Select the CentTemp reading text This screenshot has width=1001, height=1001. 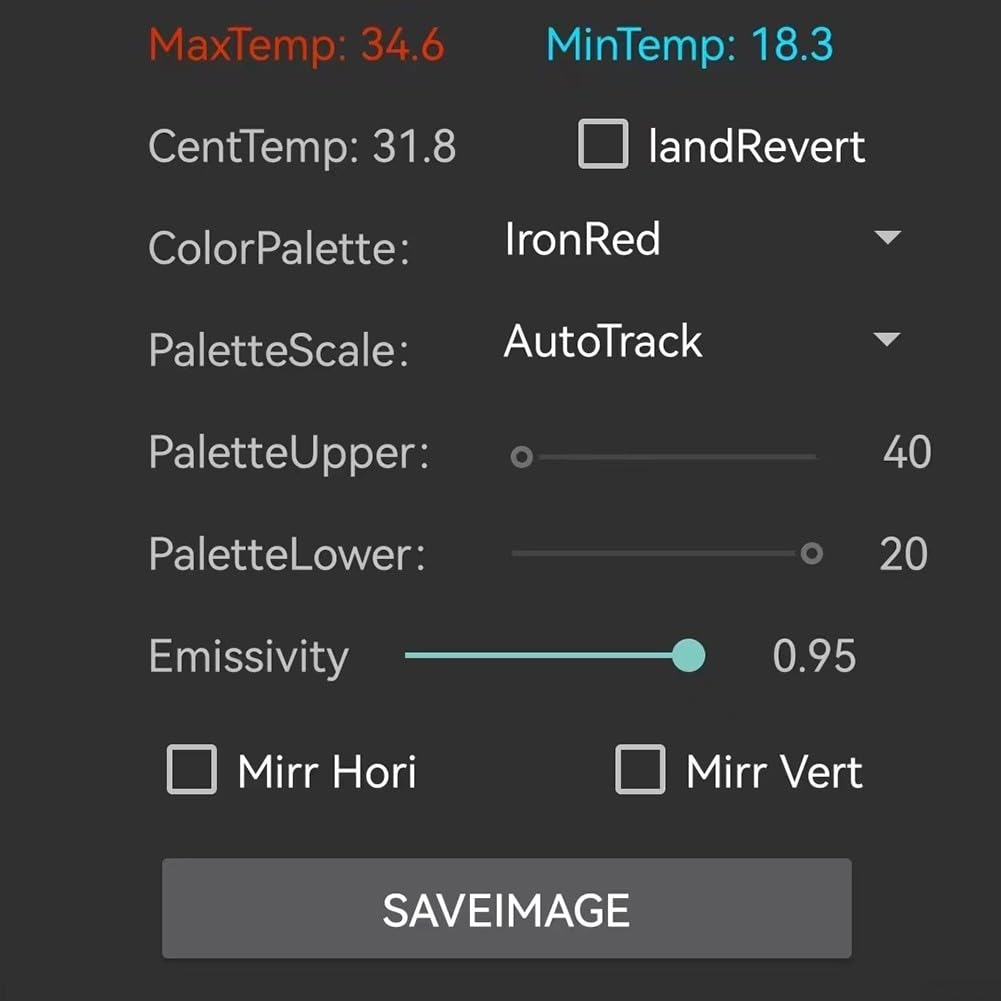coord(302,147)
